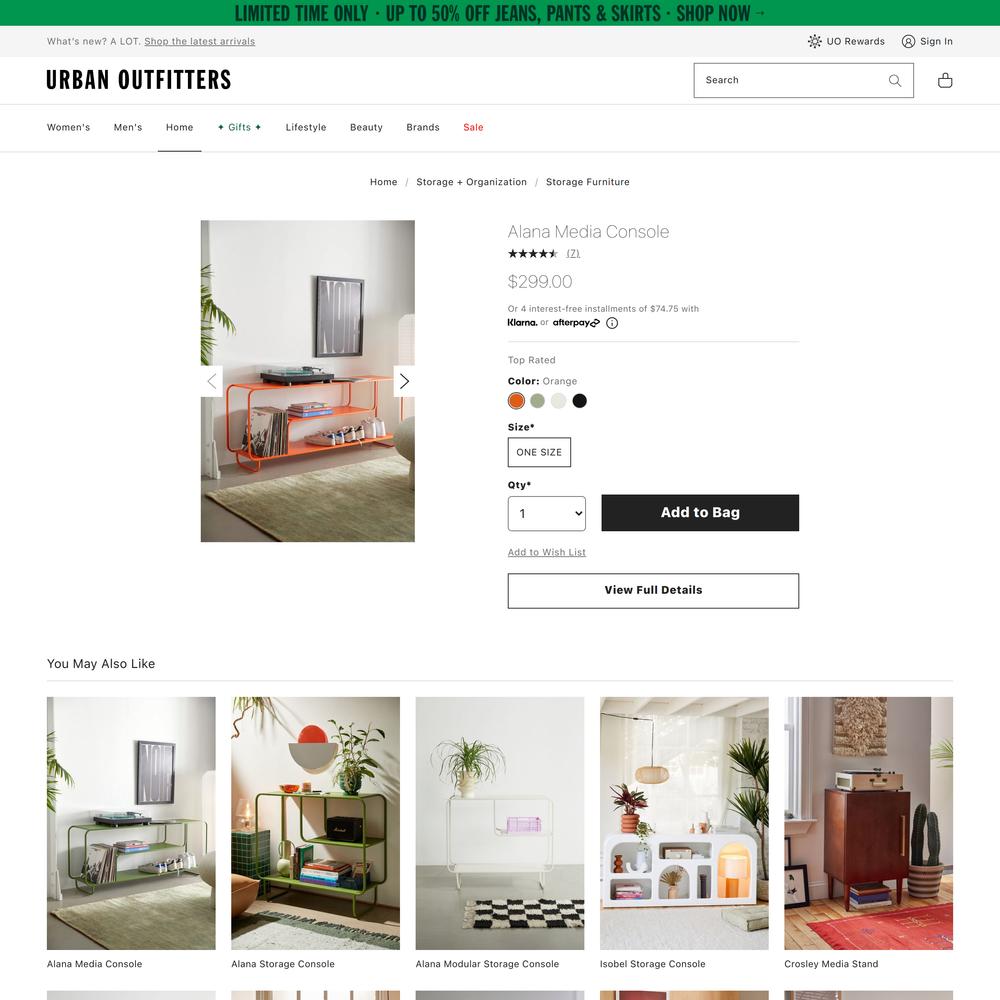Open installment payment info icon

pyautogui.click(x=612, y=323)
